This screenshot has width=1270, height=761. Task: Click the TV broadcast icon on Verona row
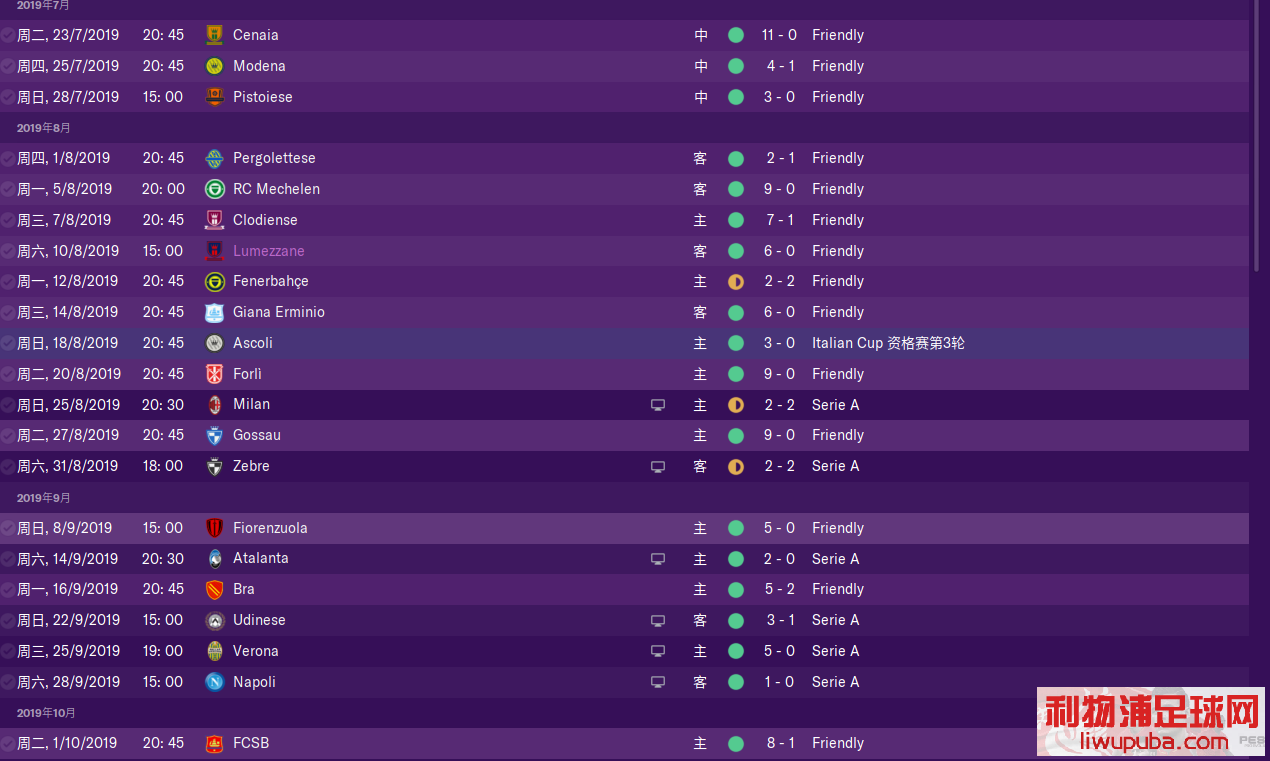pos(657,651)
